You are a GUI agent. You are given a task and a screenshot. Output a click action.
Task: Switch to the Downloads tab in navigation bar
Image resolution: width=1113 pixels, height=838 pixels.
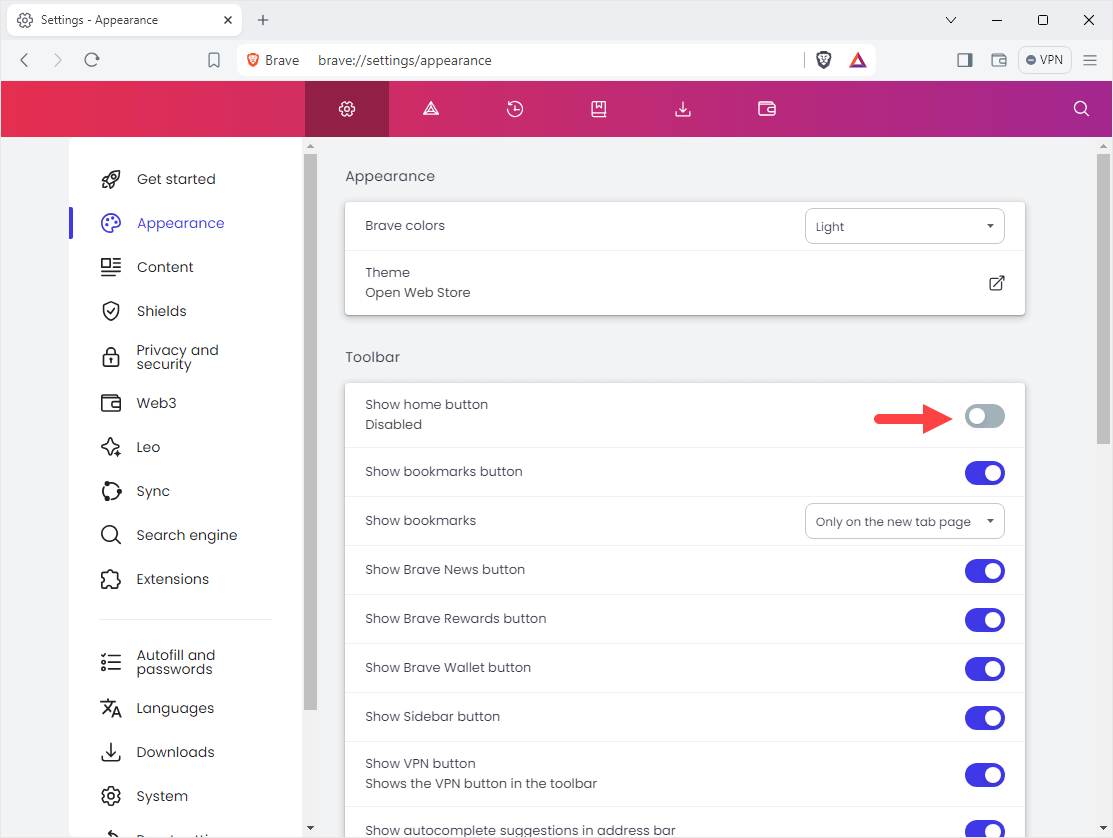point(682,109)
